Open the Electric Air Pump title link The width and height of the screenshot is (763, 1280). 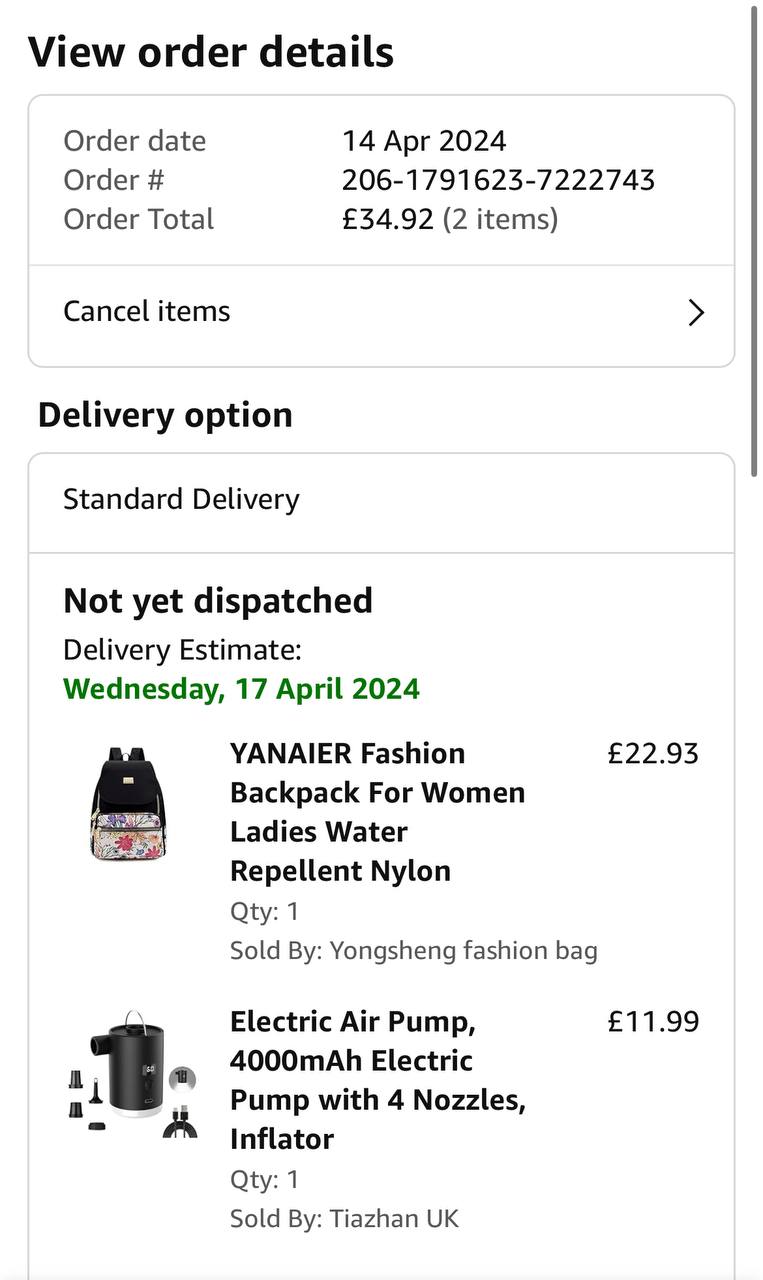click(x=377, y=1079)
